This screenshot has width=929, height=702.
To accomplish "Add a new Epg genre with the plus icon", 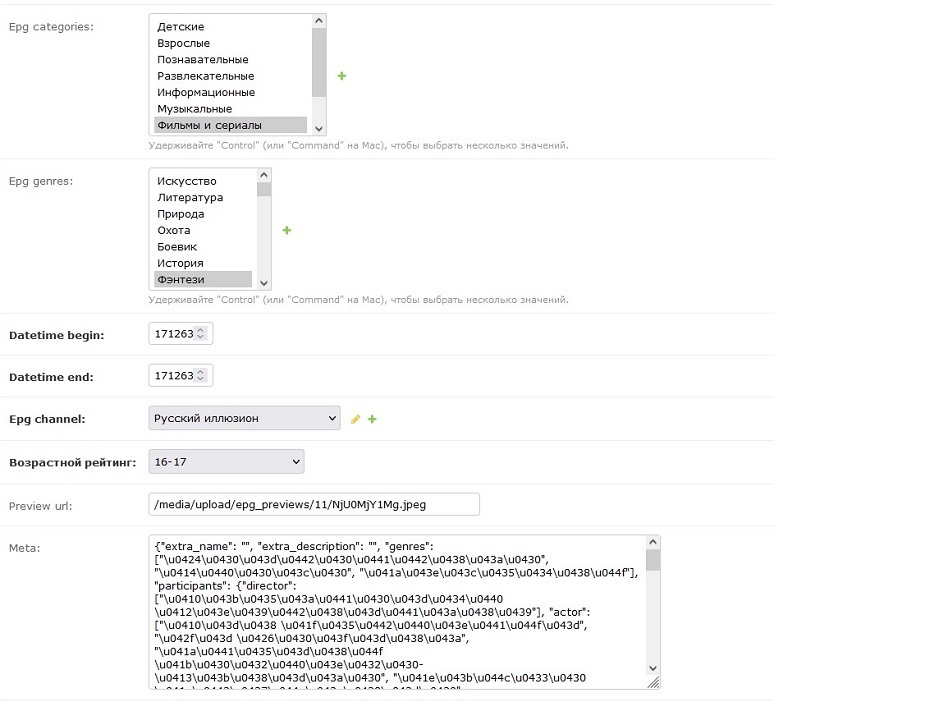I will tap(287, 230).
